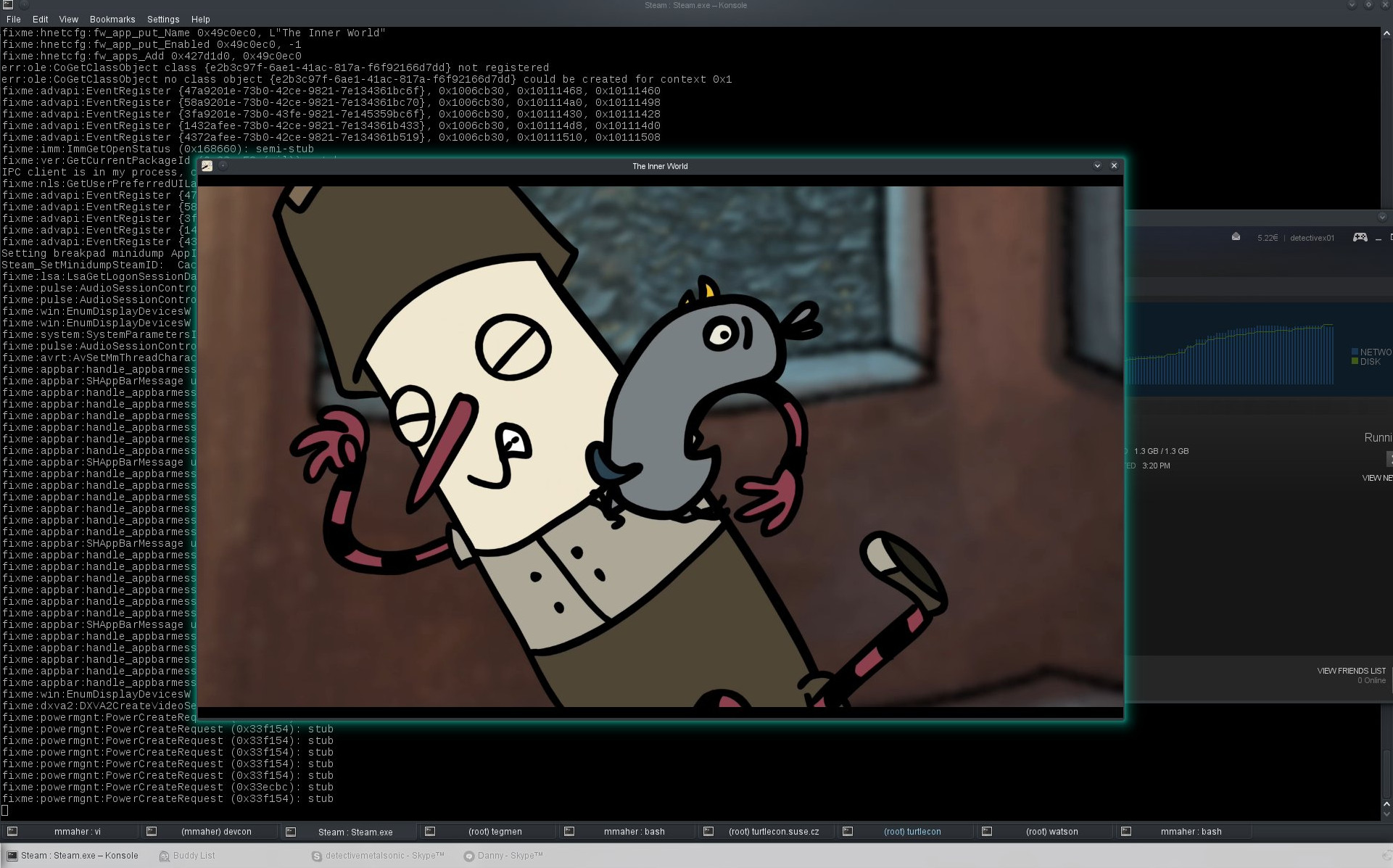Click the Steam window titlebar chevron button

click(x=1382, y=217)
